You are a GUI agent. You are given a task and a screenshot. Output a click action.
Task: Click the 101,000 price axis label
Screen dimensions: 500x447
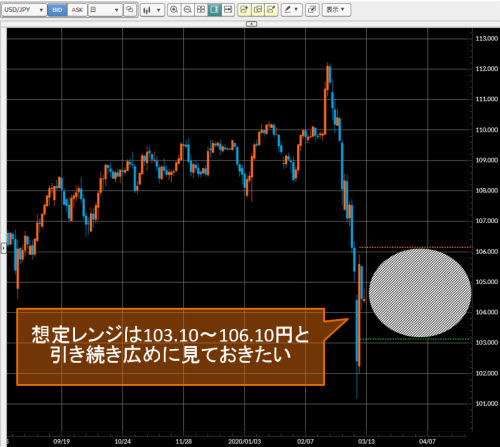click(x=487, y=404)
